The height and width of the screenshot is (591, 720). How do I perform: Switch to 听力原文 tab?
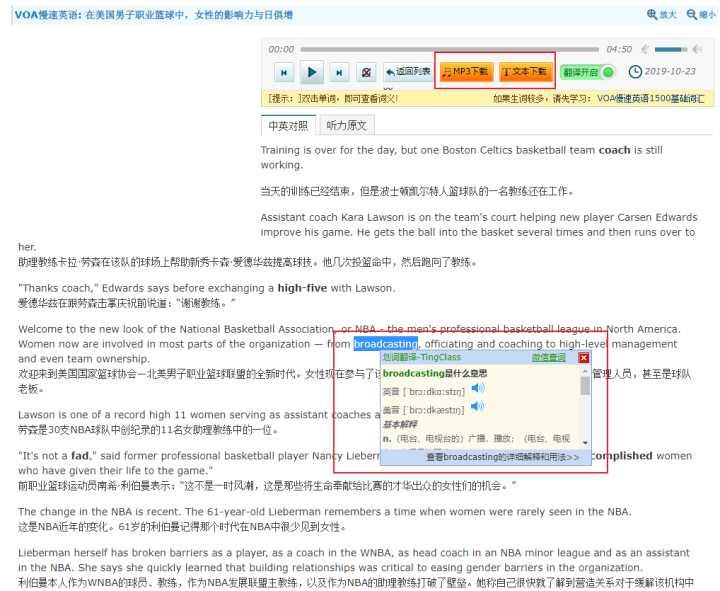tap(346, 125)
